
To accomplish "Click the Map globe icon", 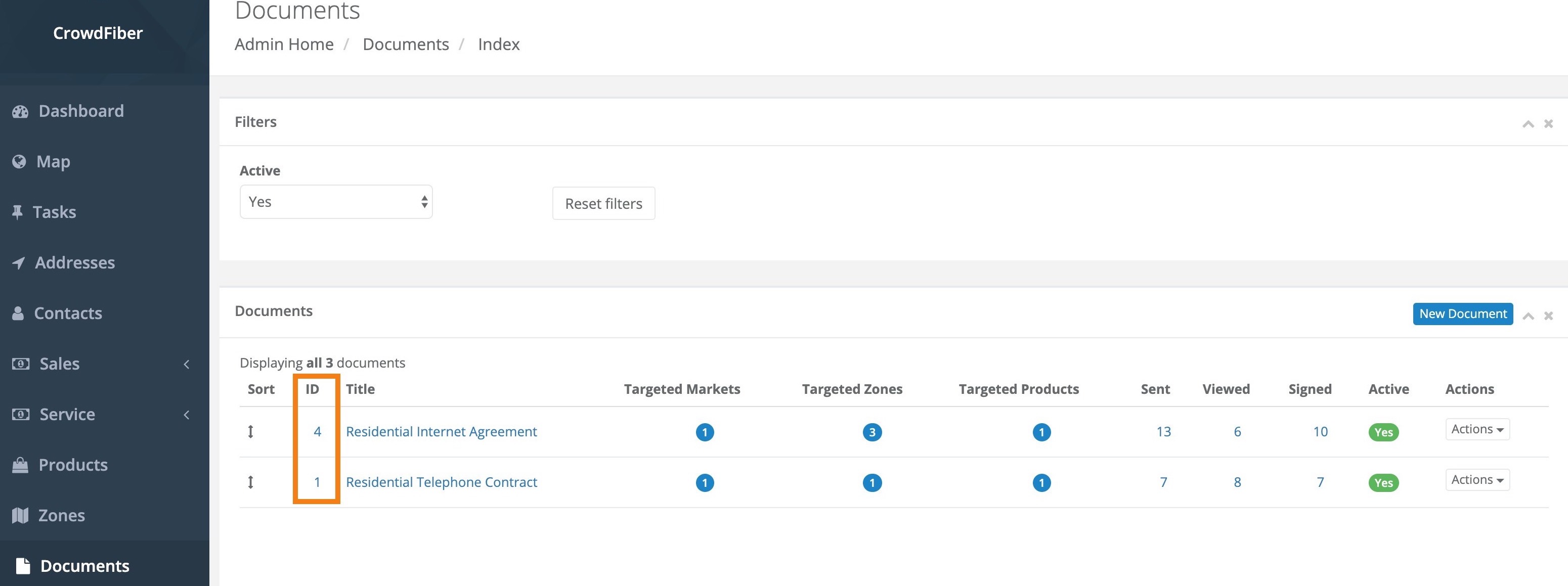I will [20, 161].
